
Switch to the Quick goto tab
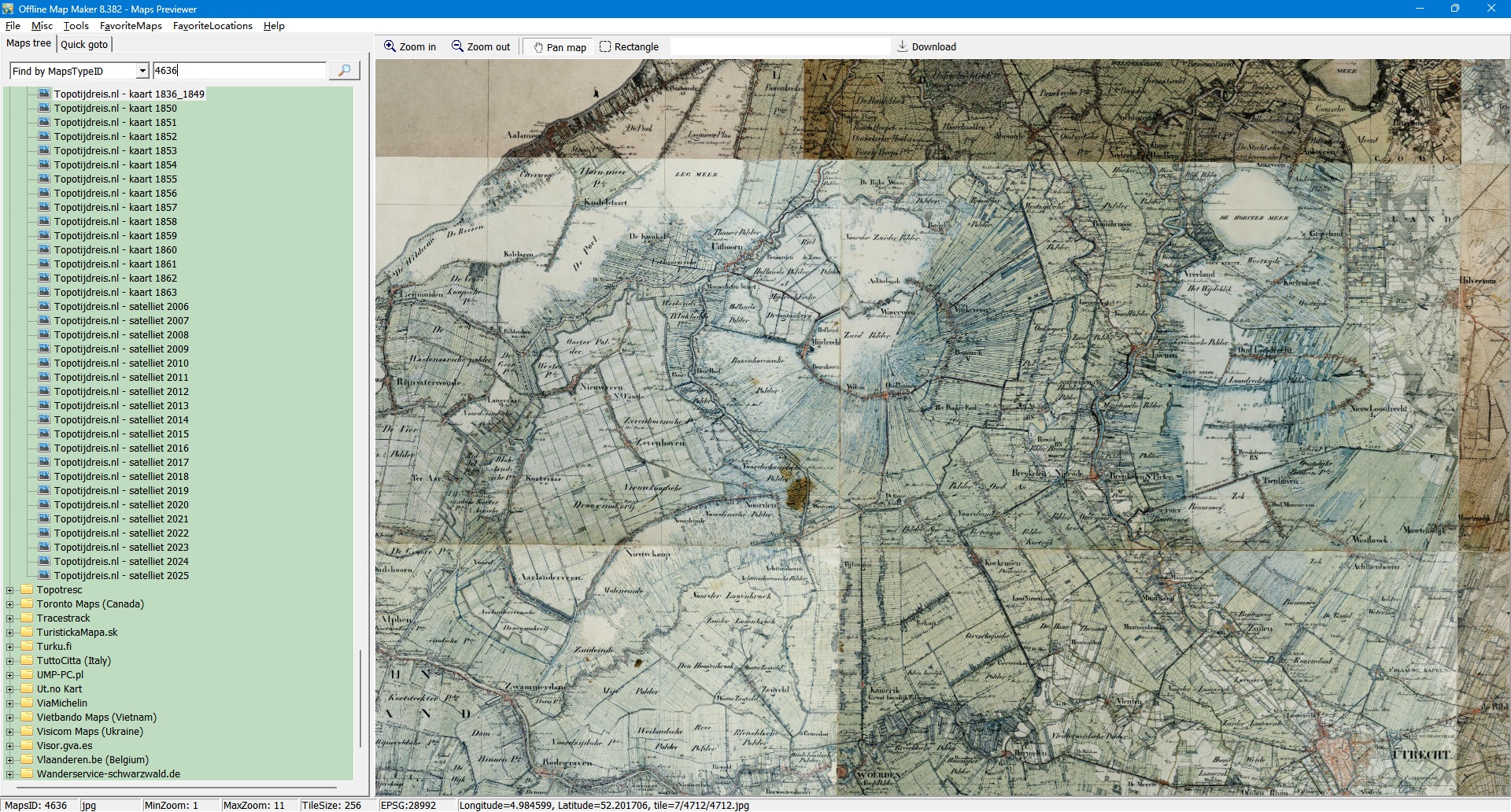[x=84, y=45]
